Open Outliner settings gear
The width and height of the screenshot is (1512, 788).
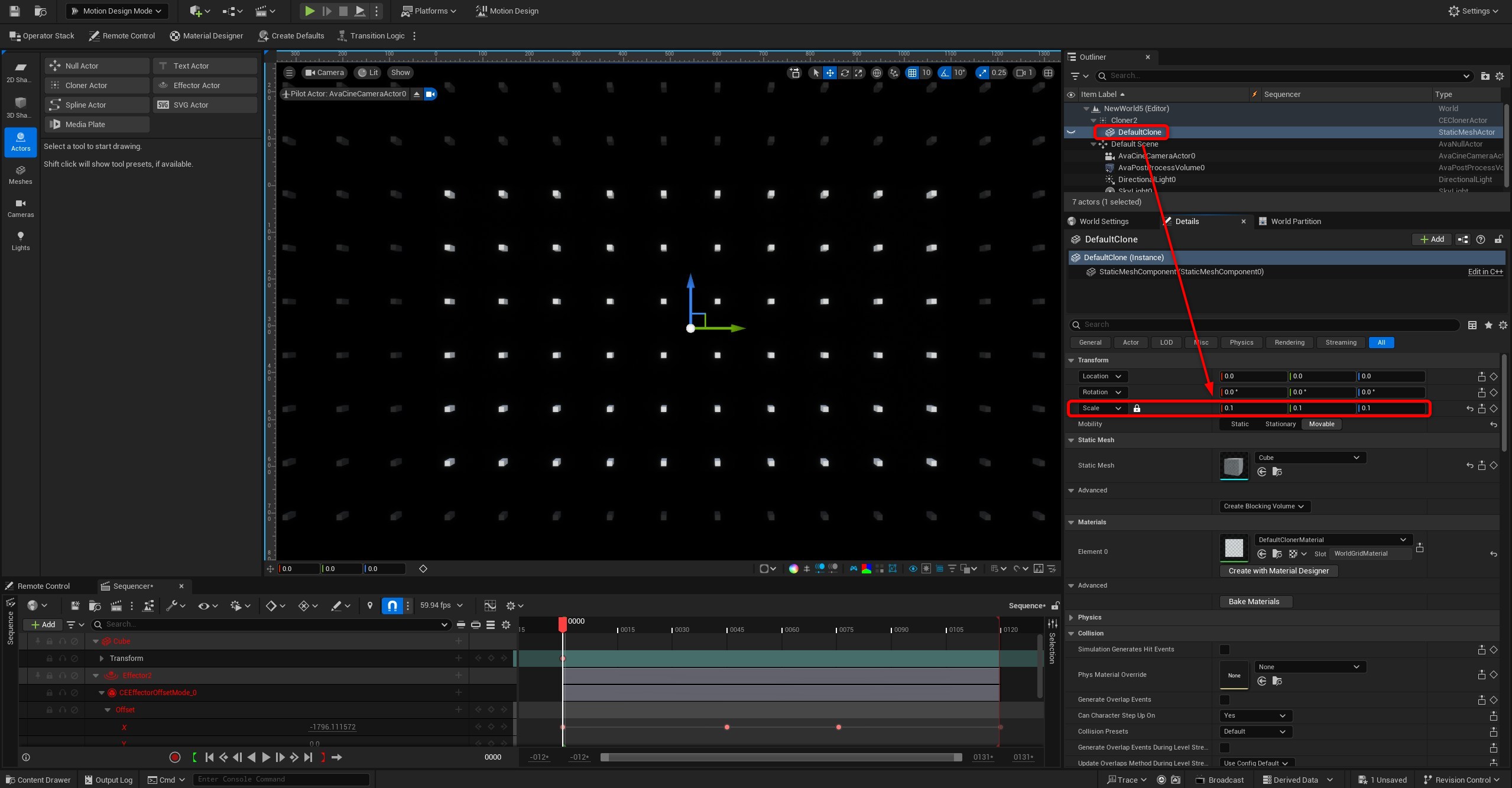click(x=1500, y=76)
